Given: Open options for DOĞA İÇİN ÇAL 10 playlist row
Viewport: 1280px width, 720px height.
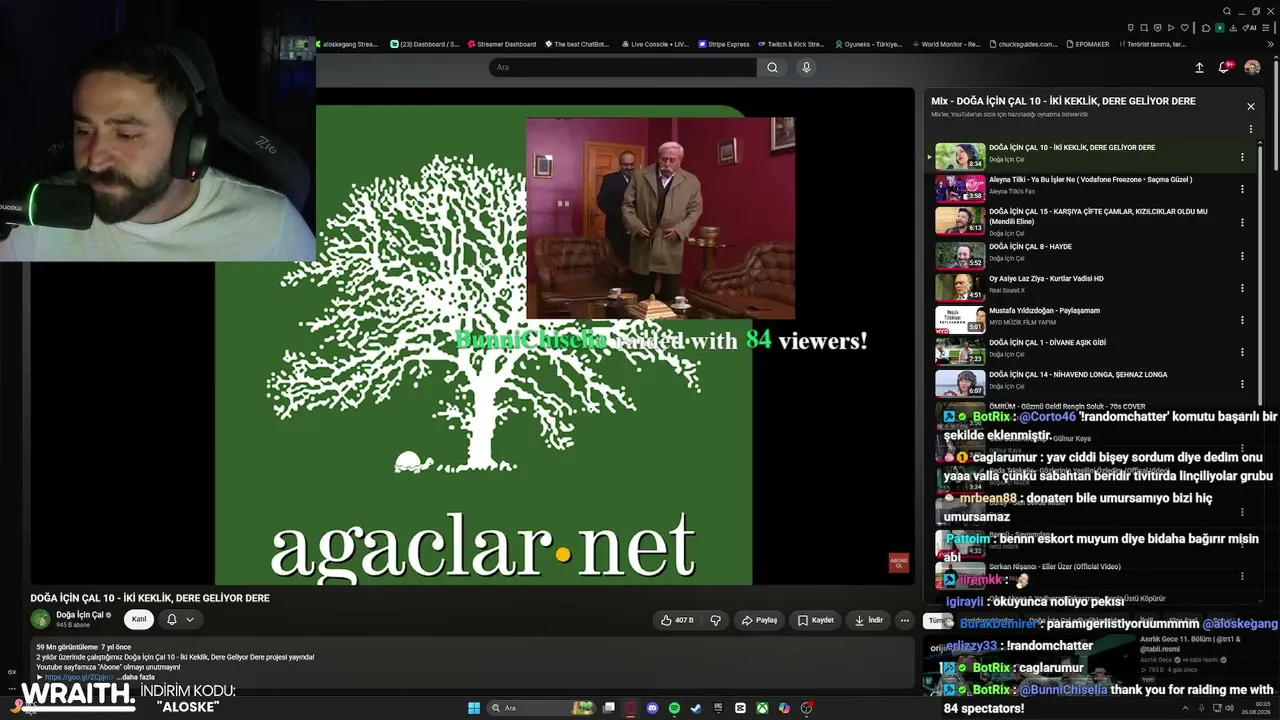Looking at the screenshot, I should tap(1242, 157).
